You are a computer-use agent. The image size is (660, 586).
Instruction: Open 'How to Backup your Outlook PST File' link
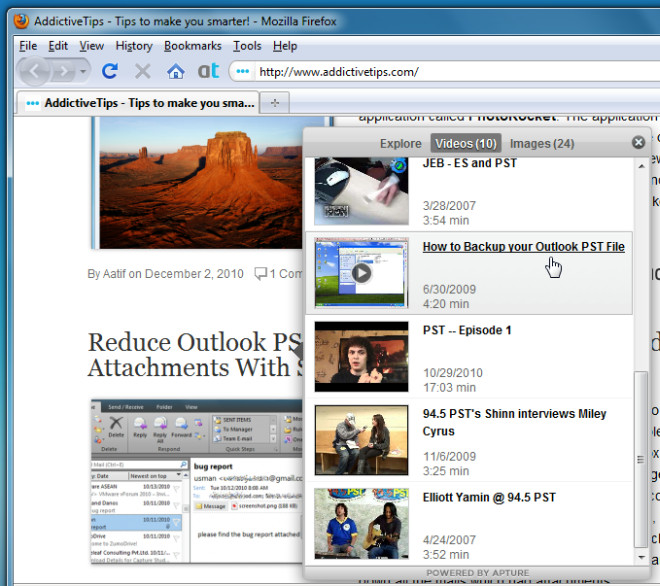(x=524, y=247)
